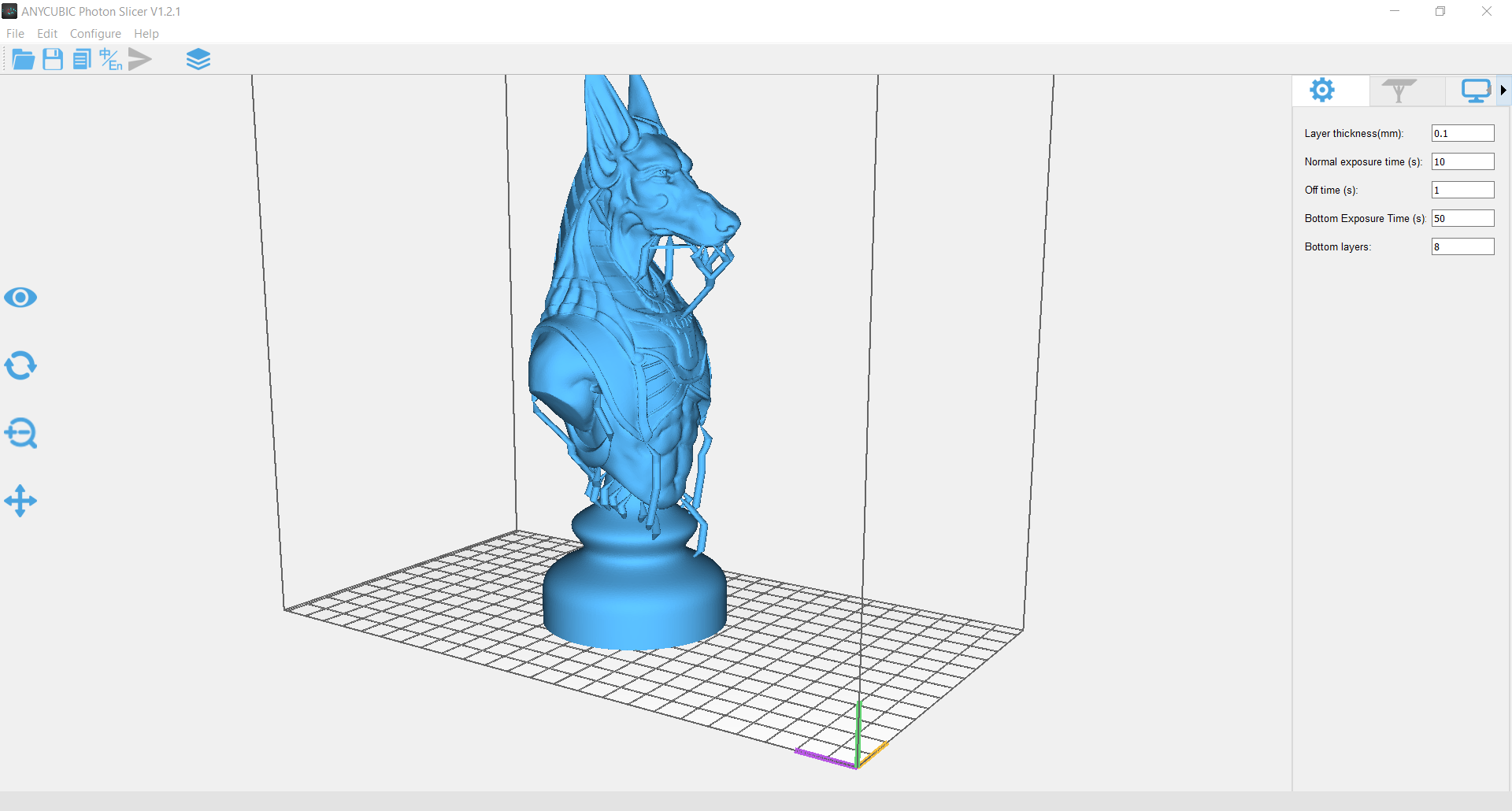This screenshot has height=811, width=1512.
Task: Edit the Bottom Exposure Time field
Action: (1462, 219)
